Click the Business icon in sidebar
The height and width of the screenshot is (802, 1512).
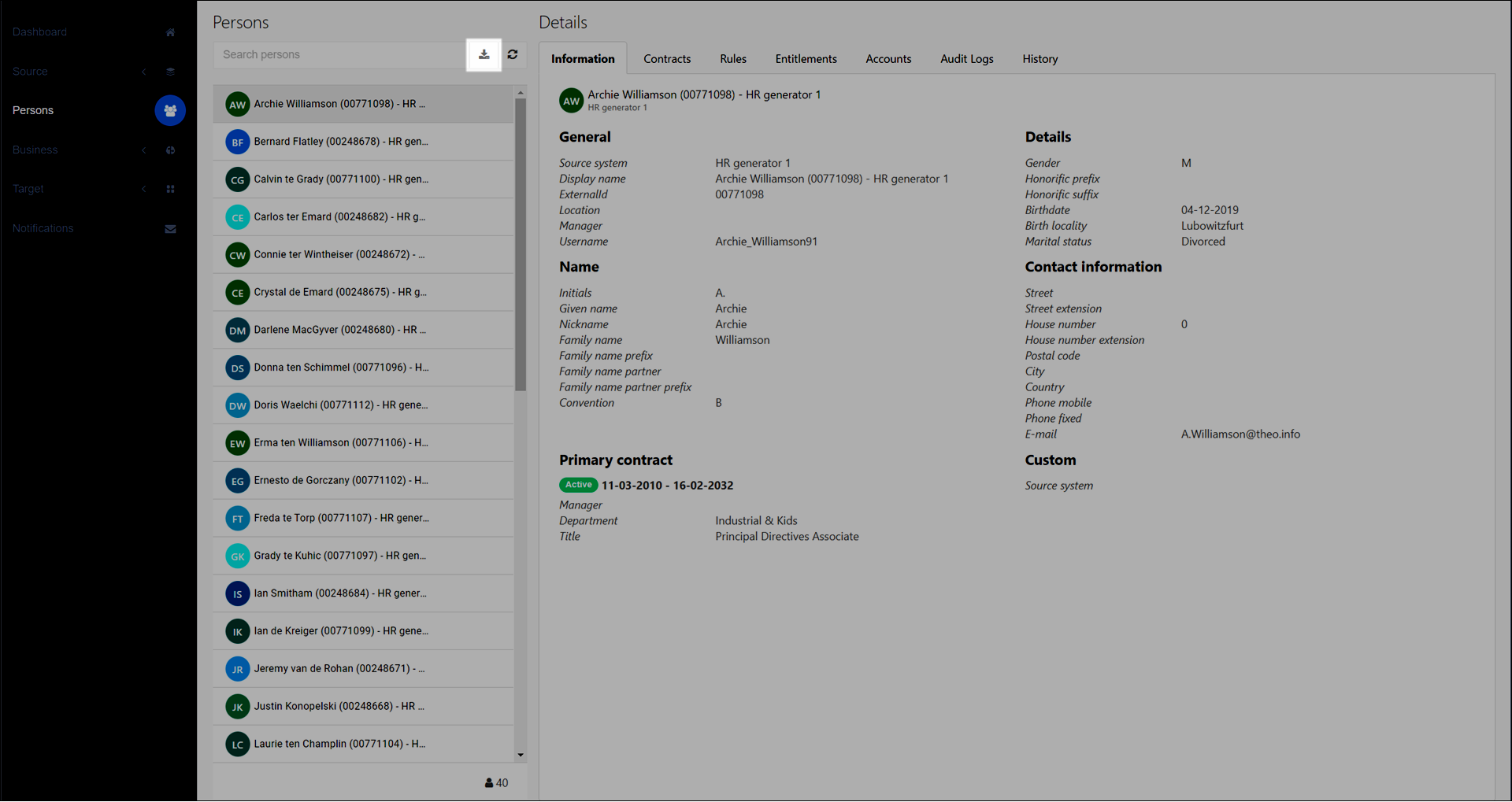(170, 150)
